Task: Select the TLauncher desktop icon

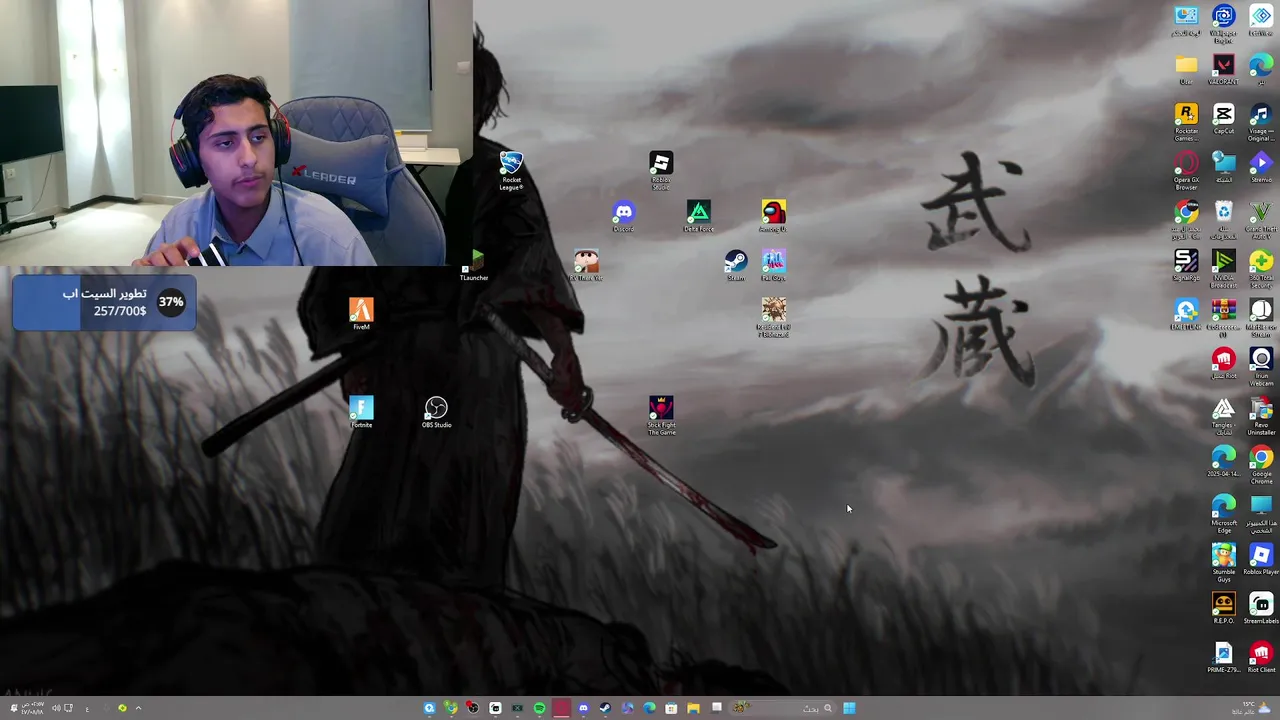Action: point(474,266)
